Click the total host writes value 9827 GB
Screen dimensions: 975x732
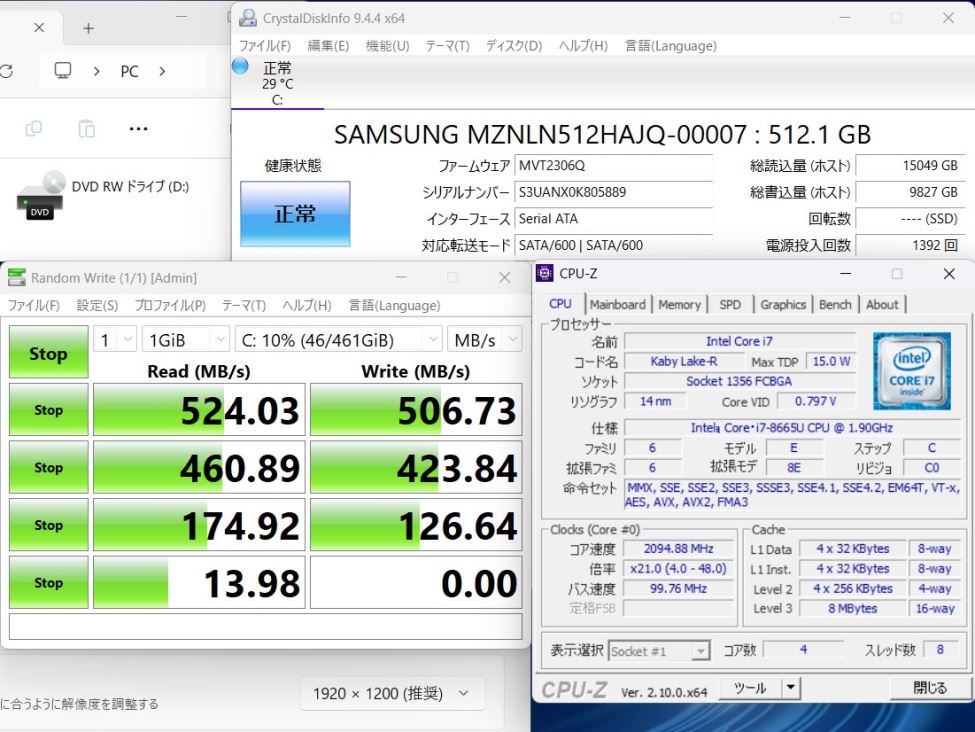(x=910, y=192)
